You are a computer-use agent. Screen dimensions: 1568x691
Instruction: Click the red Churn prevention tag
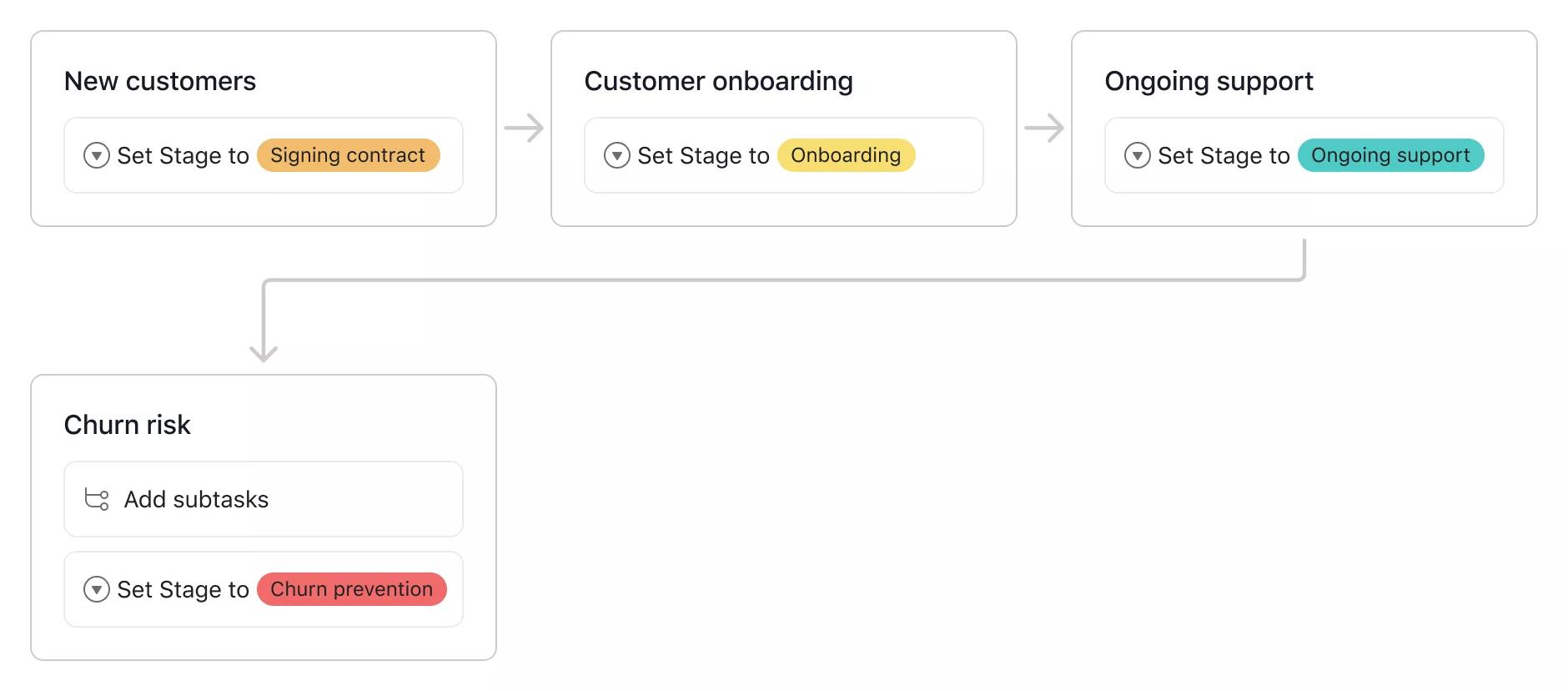tap(351, 589)
